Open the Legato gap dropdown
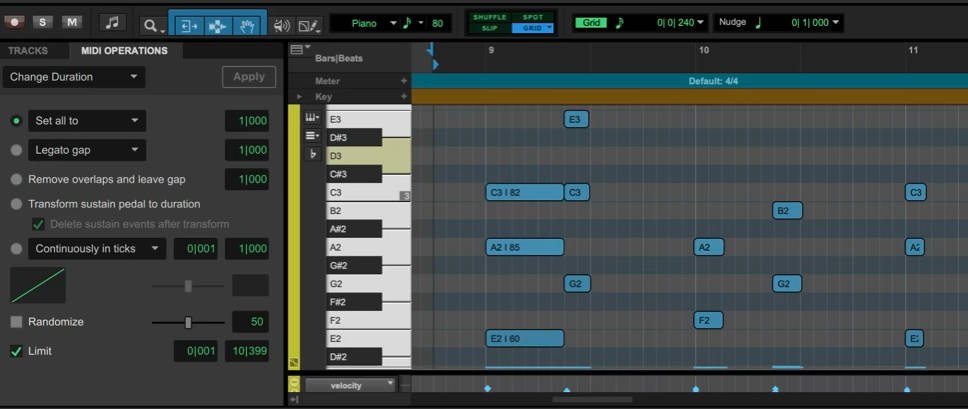The image size is (968, 409). pos(86,150)
